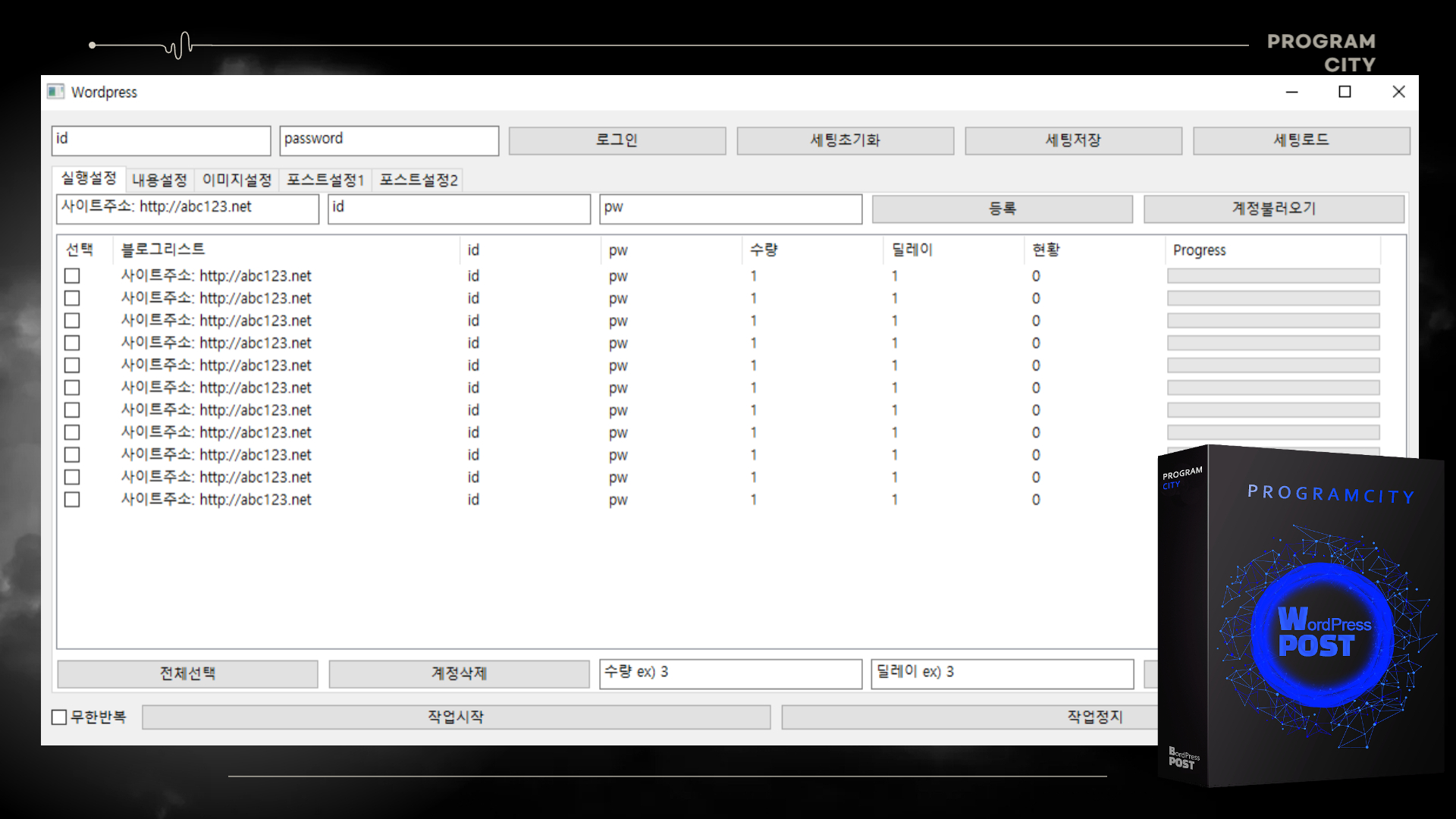Click the pw field beside the 등록 button
Image resolution: width=1456 pixels, height=819 pixels.
[x=730, y=209]
